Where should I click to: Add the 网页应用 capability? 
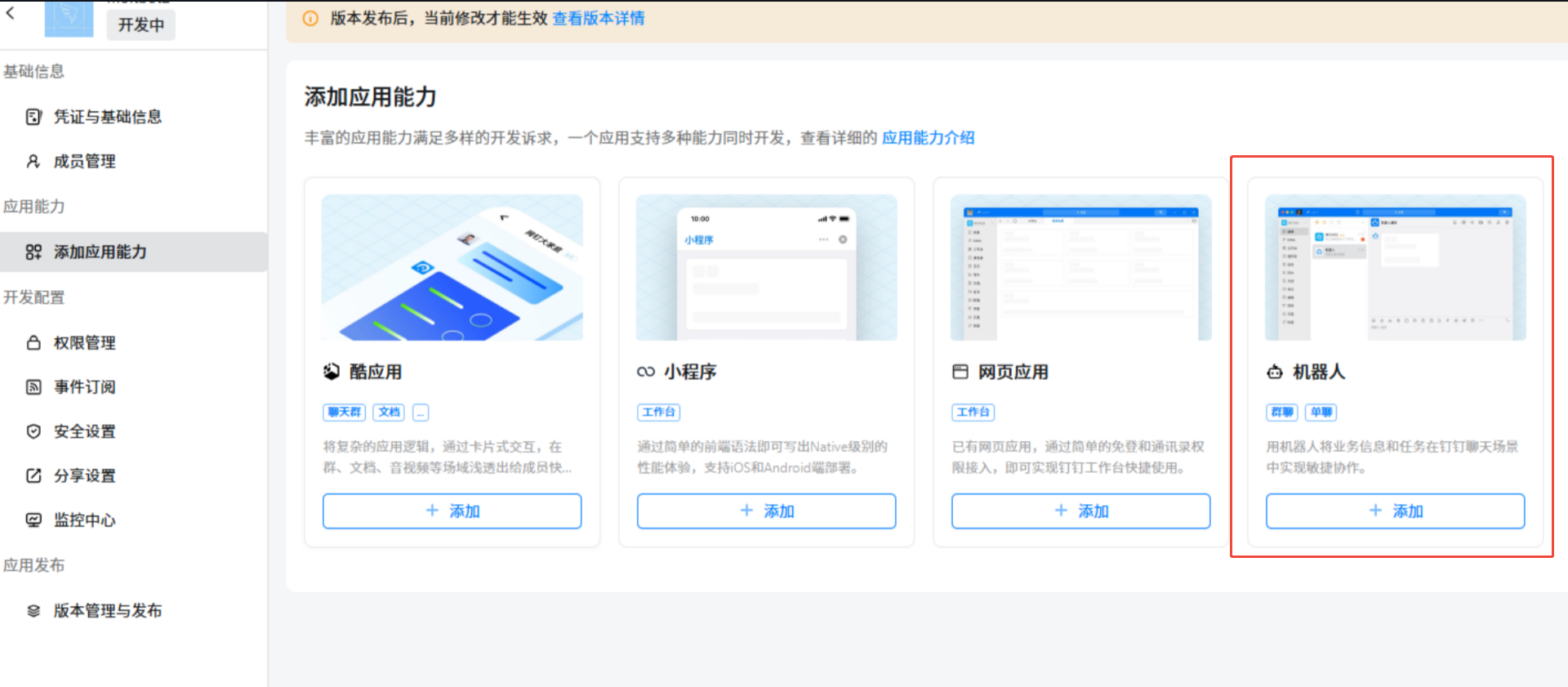coord(1080,511)
